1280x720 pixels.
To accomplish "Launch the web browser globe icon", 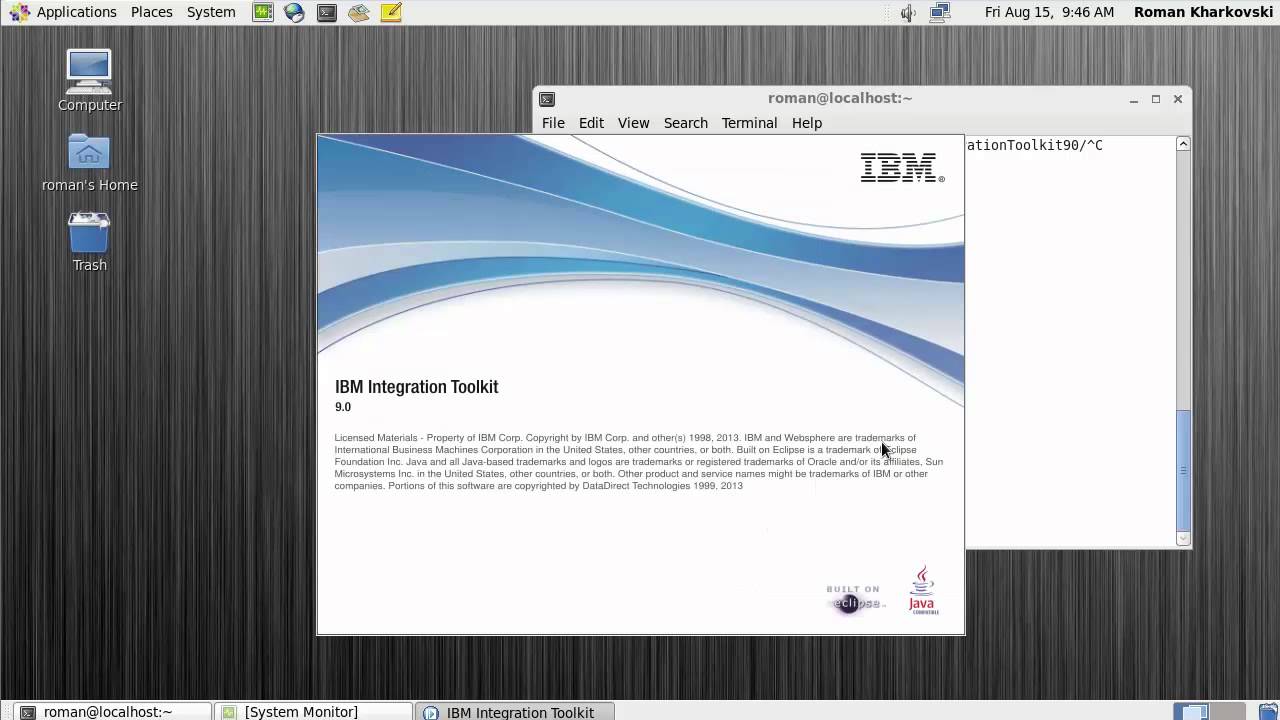I will (294, 12).
